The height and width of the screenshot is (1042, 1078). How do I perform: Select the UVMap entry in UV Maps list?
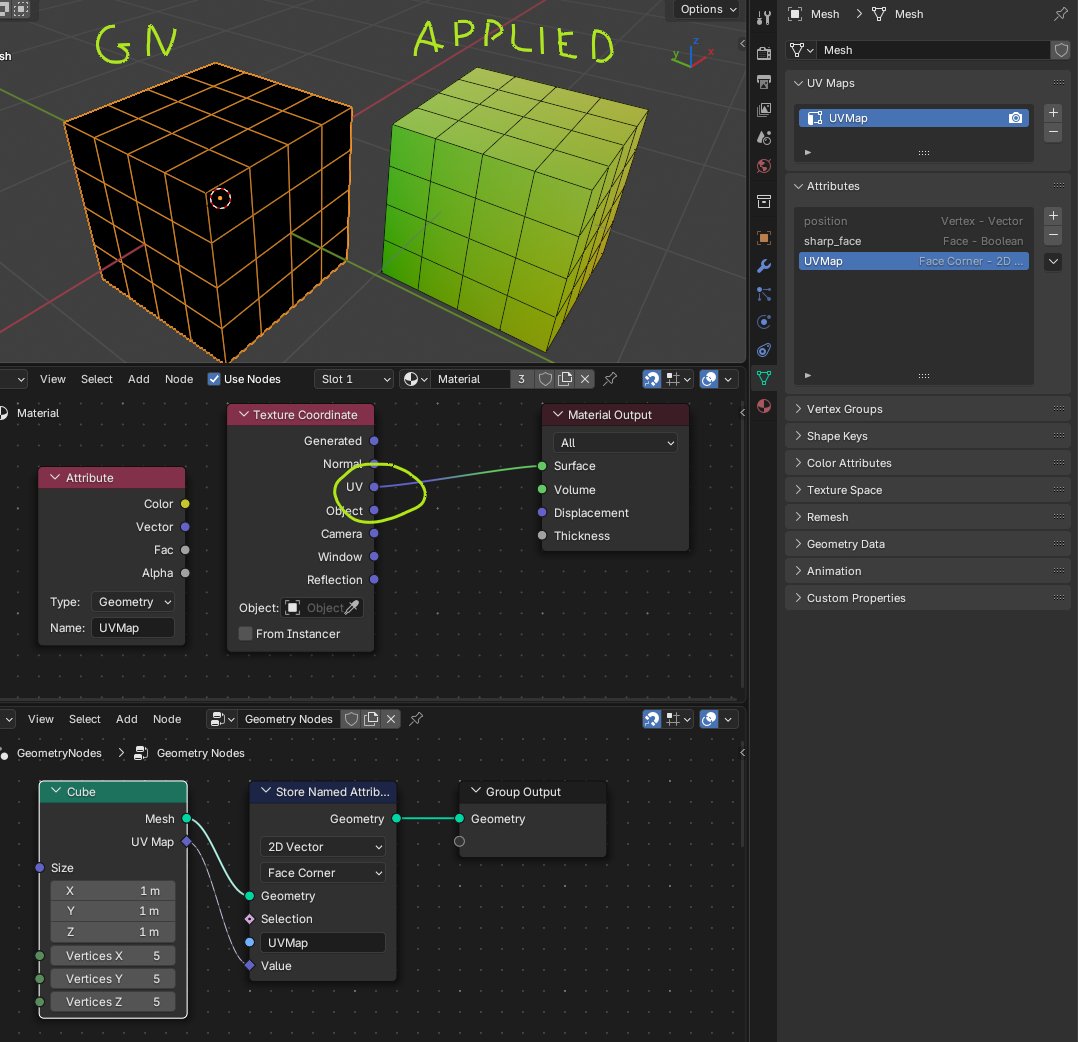(914, 118)
